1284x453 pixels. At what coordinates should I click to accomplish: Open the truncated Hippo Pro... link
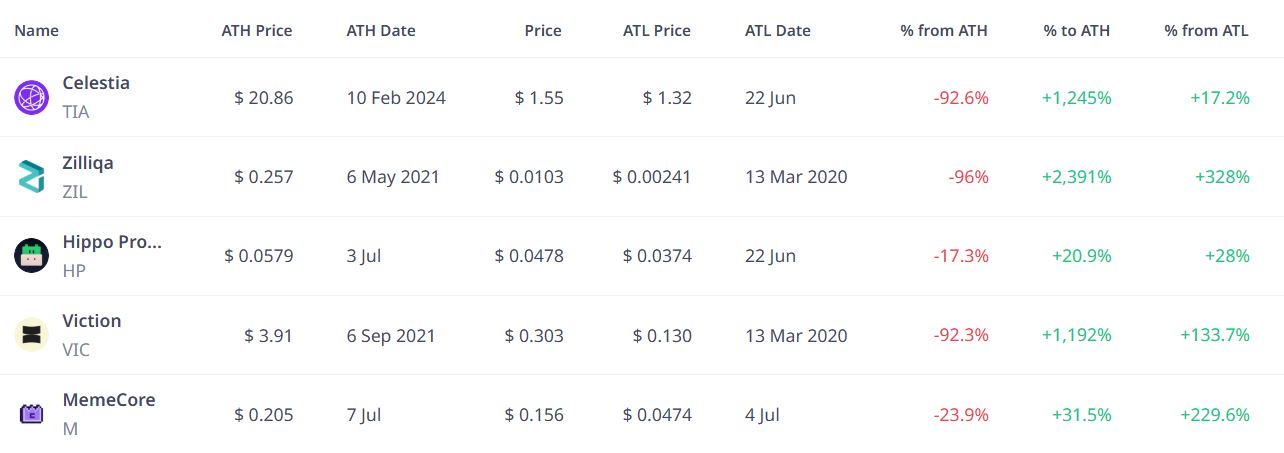[x=112, y=241]
